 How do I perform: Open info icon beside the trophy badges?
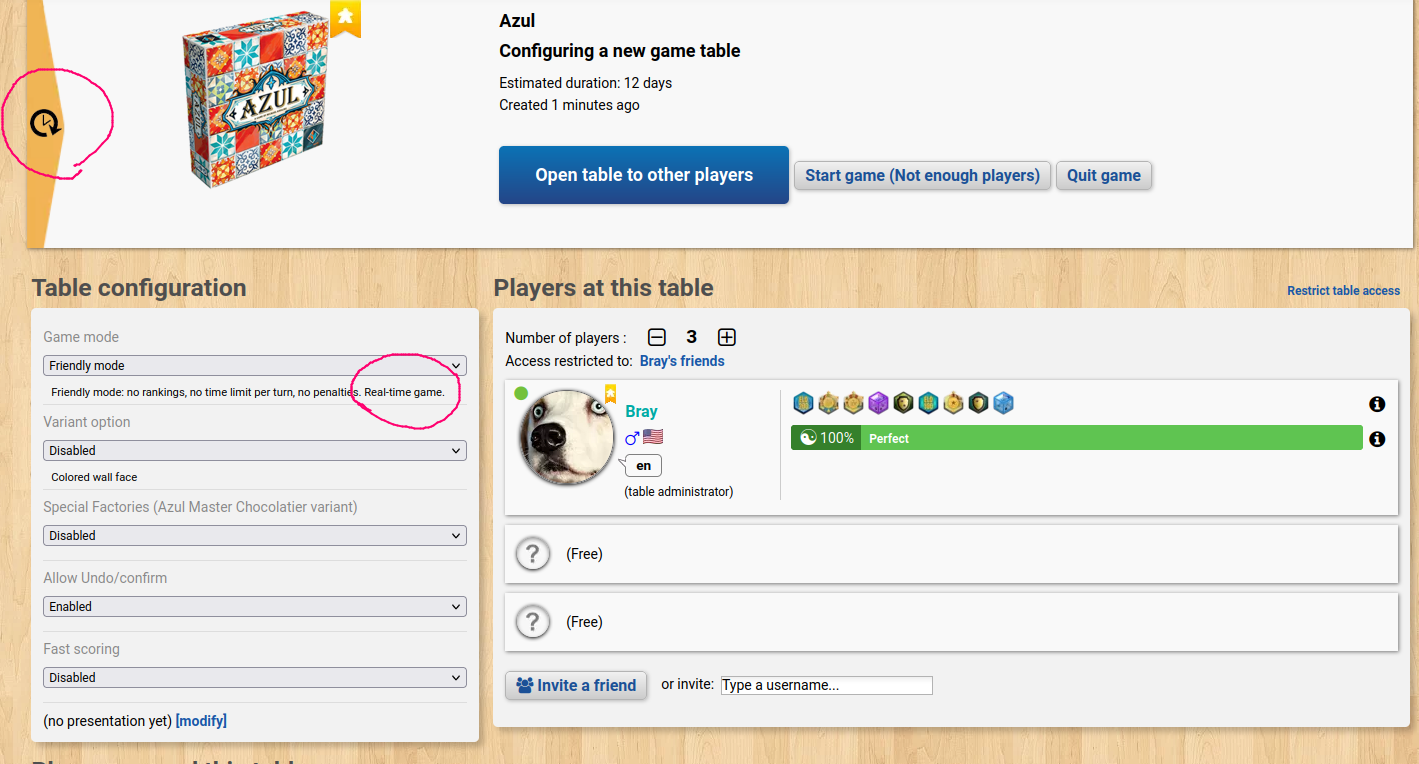pos(1377,404)
